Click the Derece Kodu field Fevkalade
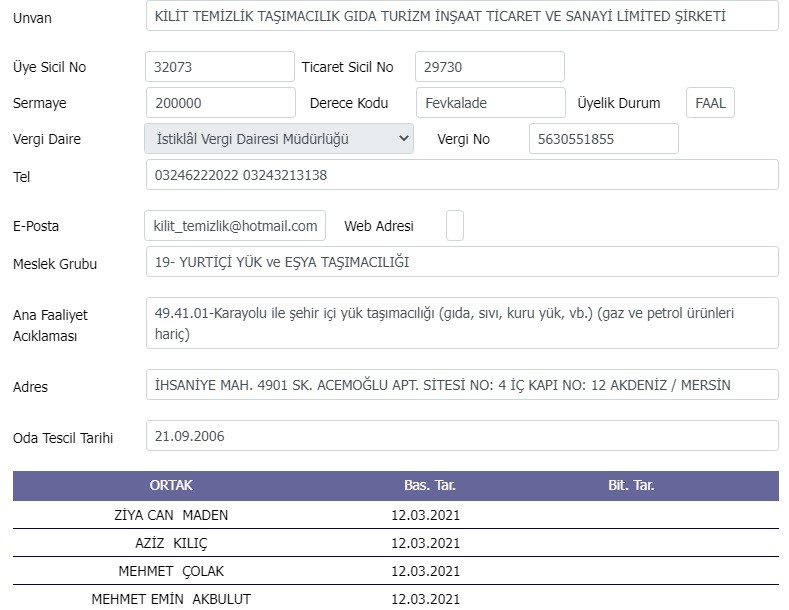Screen dimensions: 789x610 (x=491, y=103)
